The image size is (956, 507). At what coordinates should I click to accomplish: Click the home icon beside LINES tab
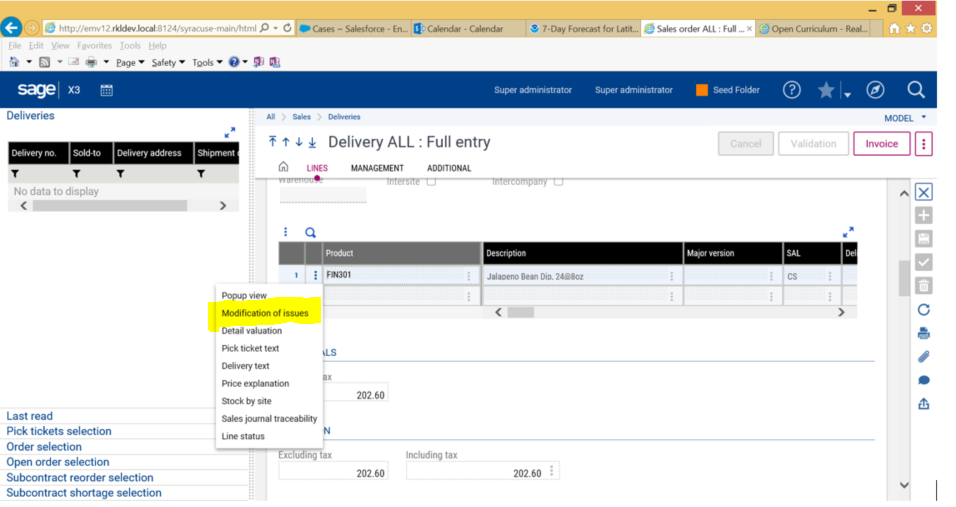pos(283,167)
